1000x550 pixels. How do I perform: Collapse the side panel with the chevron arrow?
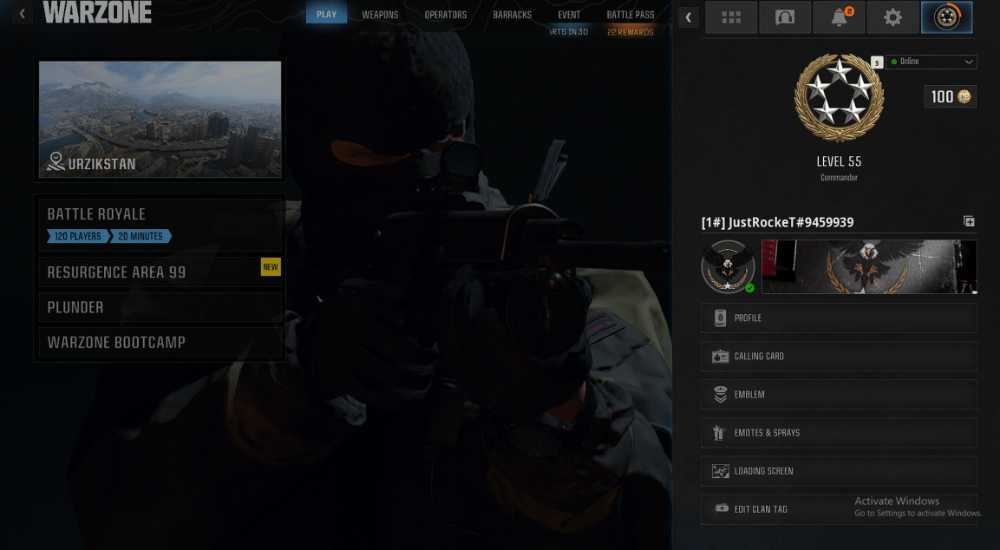tap(688, 17)
